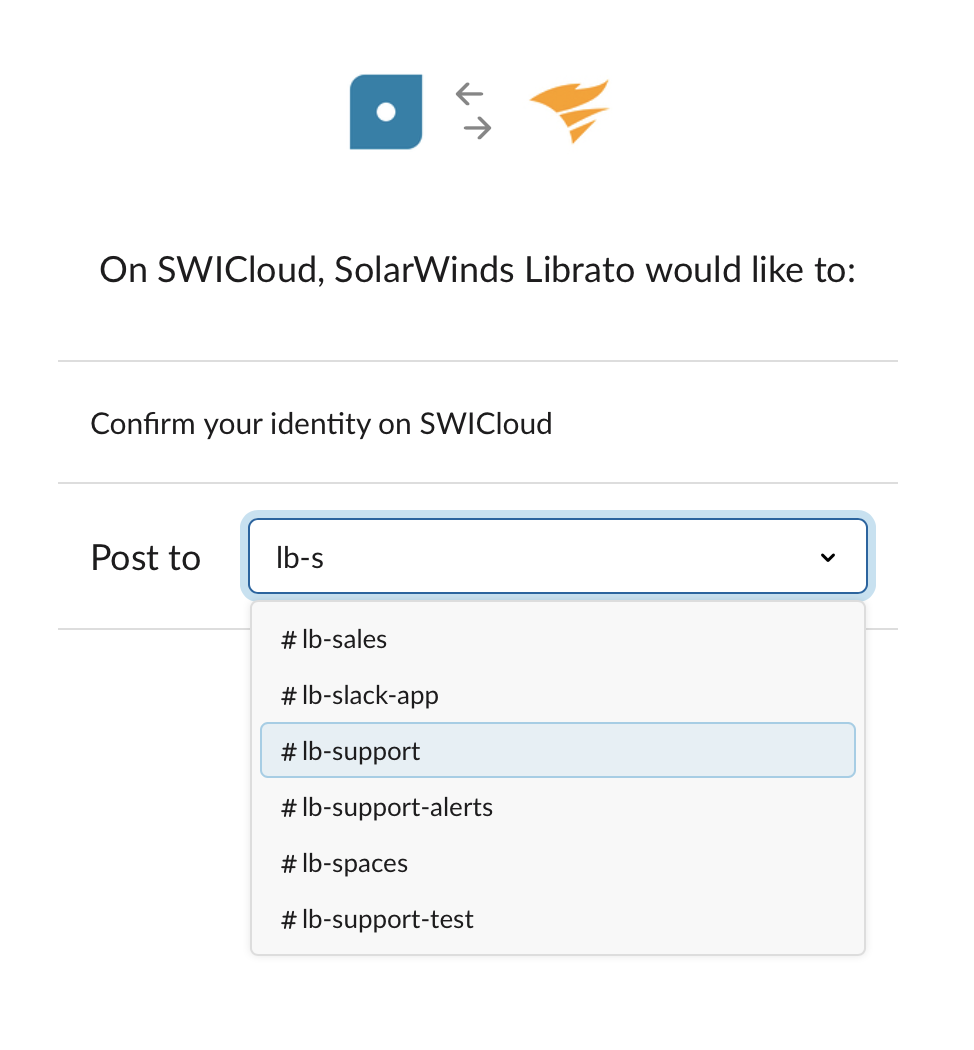Click the hash symbol beside lb-support-alerts
Screen dimensions: 974x1050
click(288, 807)
